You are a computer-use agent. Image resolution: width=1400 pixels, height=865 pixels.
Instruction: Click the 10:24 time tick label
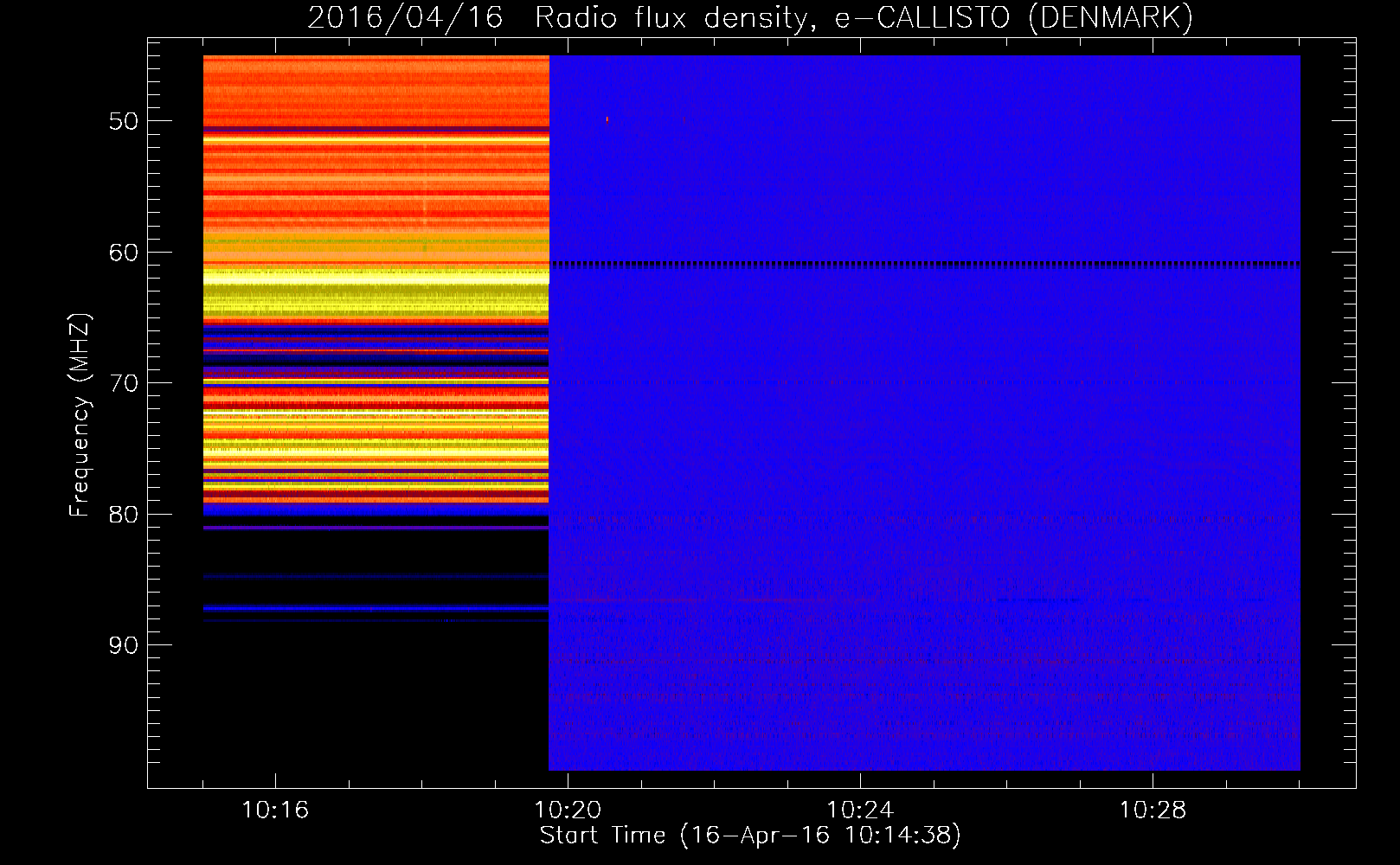pyautogui.click(x=860, y=811)
